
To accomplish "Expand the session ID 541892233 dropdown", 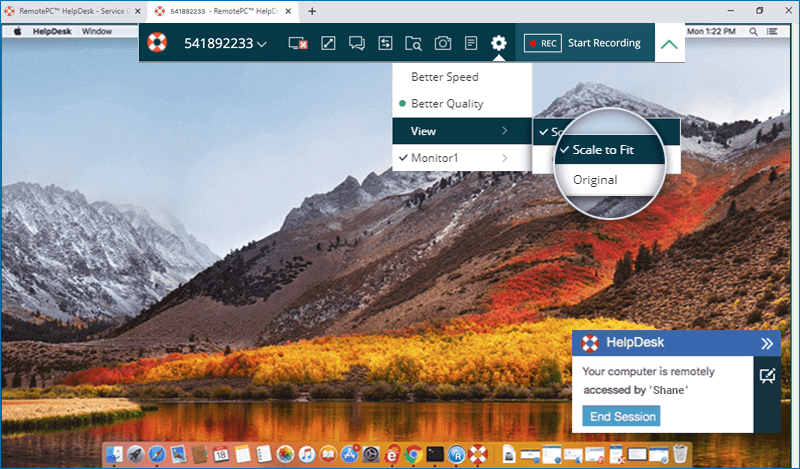I will [x=226, y=44].
